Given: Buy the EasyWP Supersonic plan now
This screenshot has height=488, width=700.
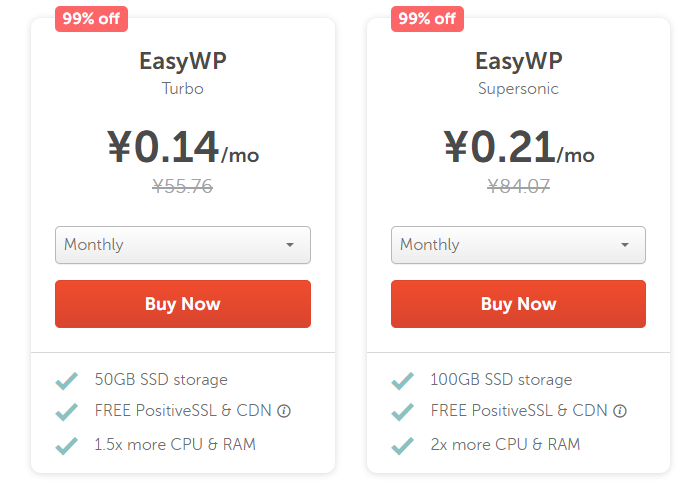Looking at the screenshot, I should (518, 304).
